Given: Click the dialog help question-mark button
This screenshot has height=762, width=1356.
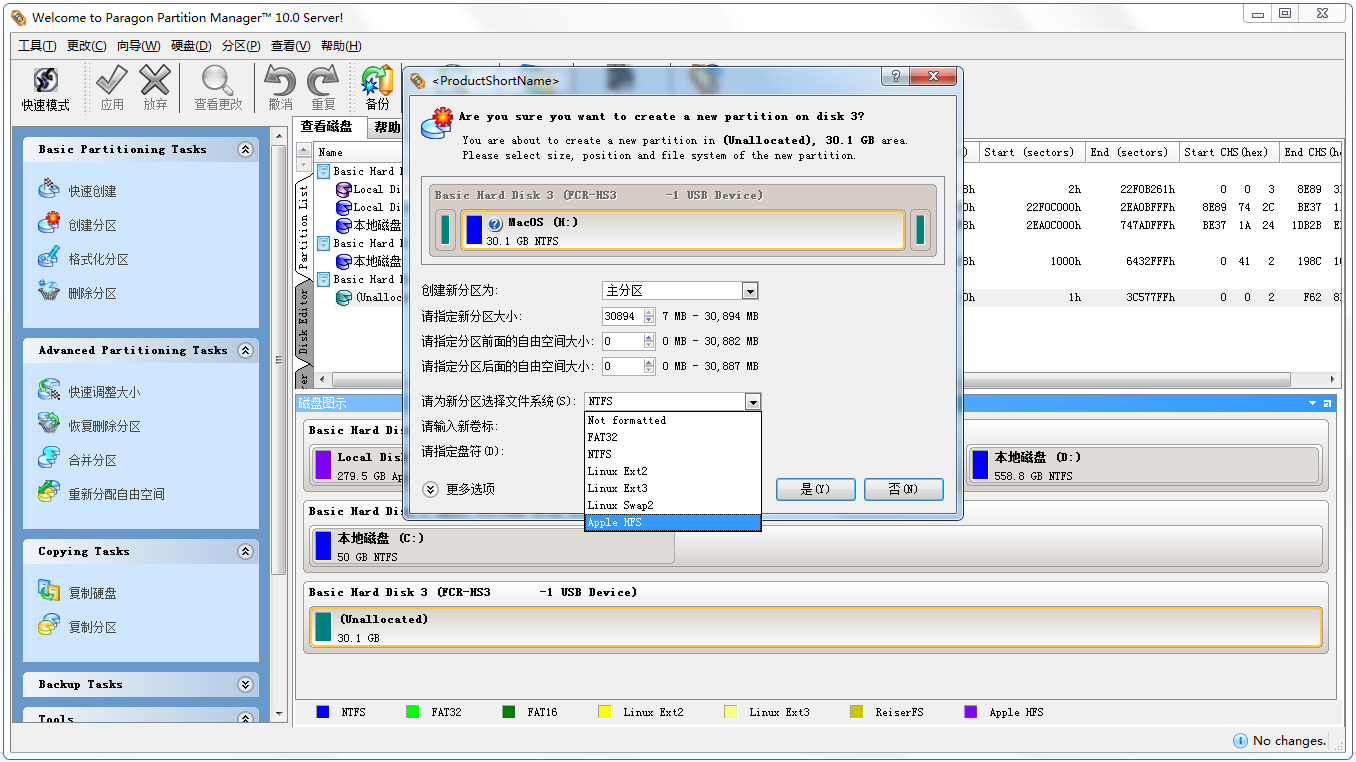Looking at the screenshot, I should [x=896, y=77].
